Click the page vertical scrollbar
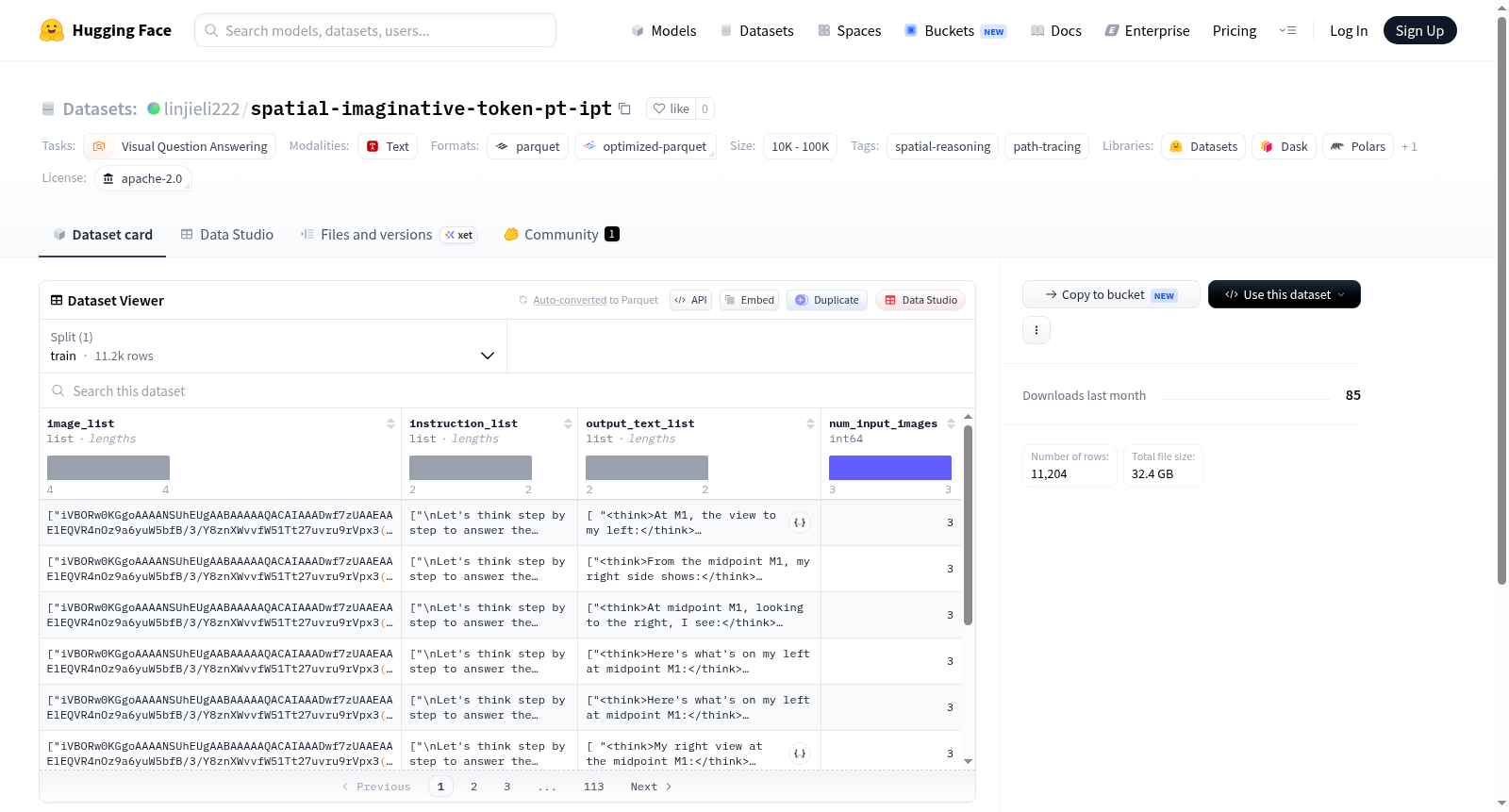1509x812 pixels. pyautogui.click(x=1501, y=300)
